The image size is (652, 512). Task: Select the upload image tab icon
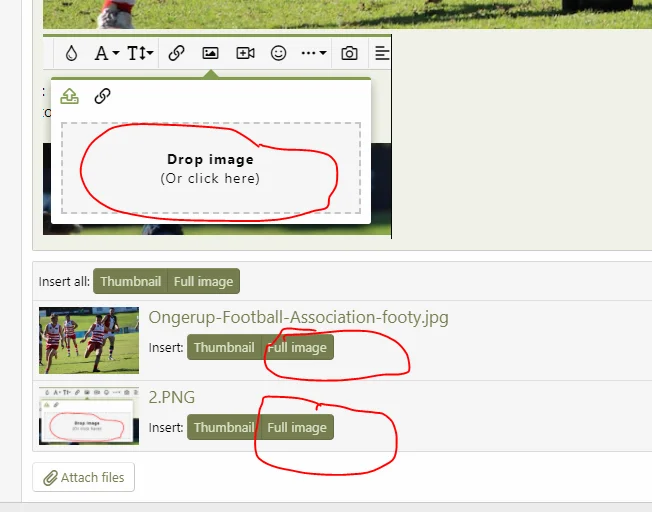tap(69, 96)
